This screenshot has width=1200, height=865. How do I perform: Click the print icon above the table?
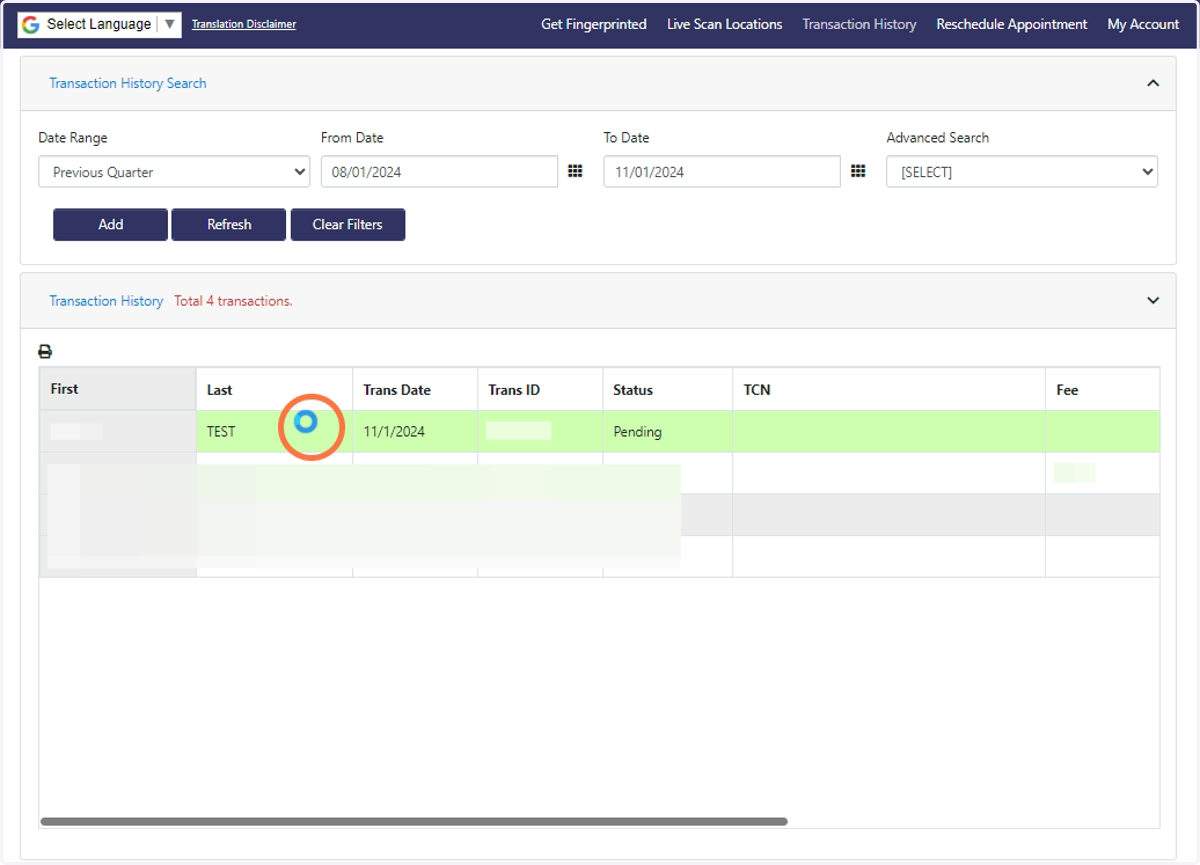click(x=45, y=352)
